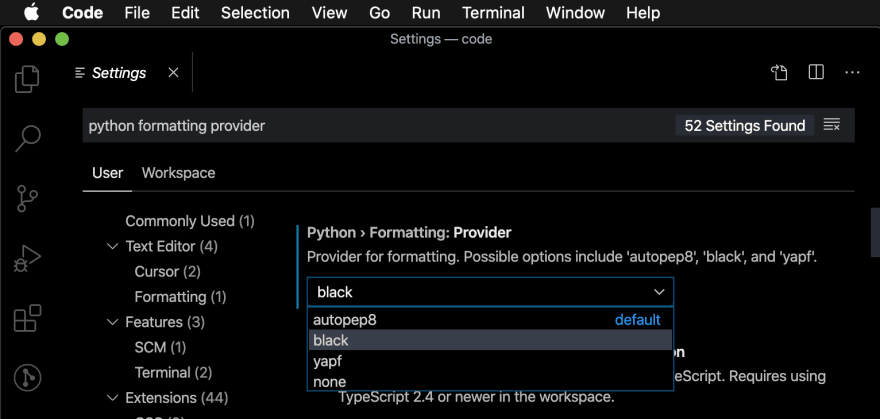
Task: Click the 52 Settings Found badge
Action: (745, 125)
